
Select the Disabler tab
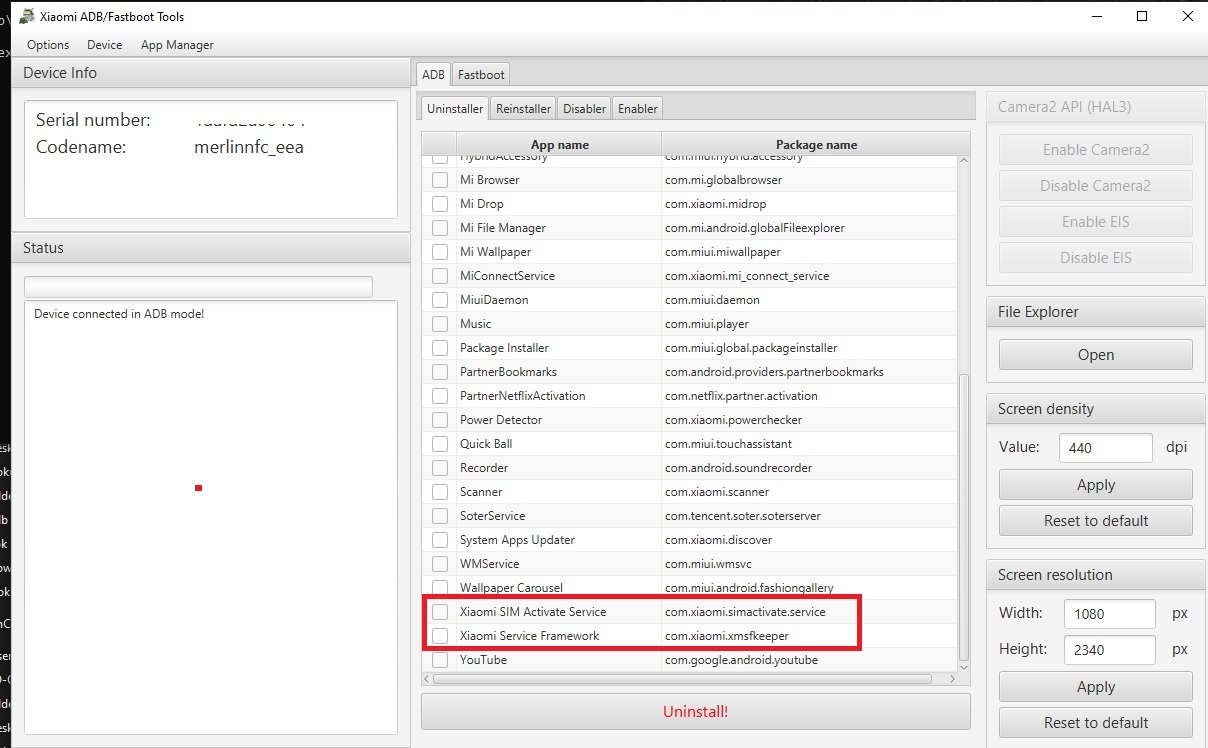[x=584, y=108]
